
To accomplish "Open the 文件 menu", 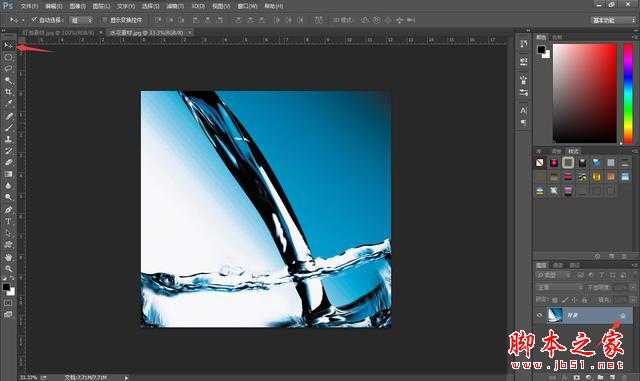I will click(x=29, y=6).
